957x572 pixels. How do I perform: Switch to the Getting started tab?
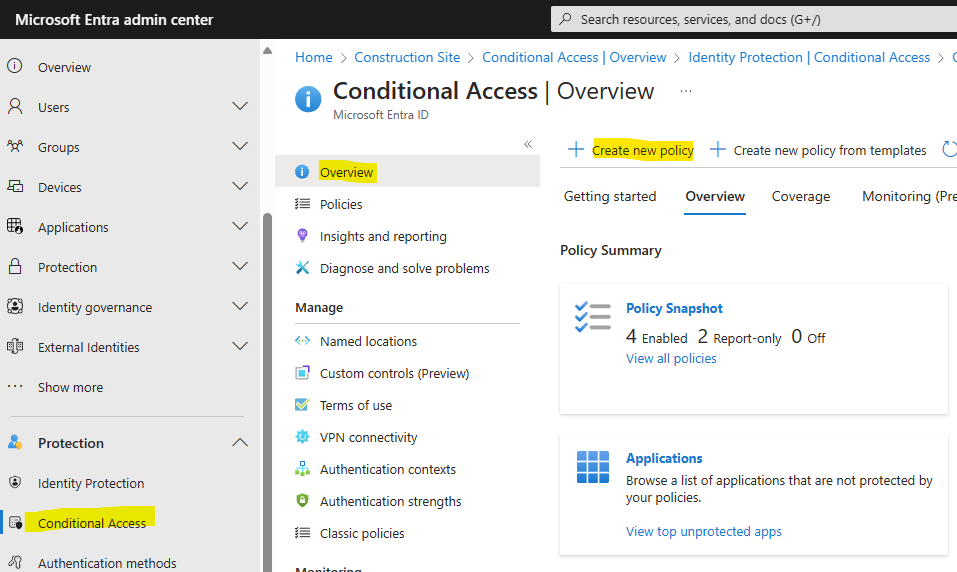tap(610, 196)
